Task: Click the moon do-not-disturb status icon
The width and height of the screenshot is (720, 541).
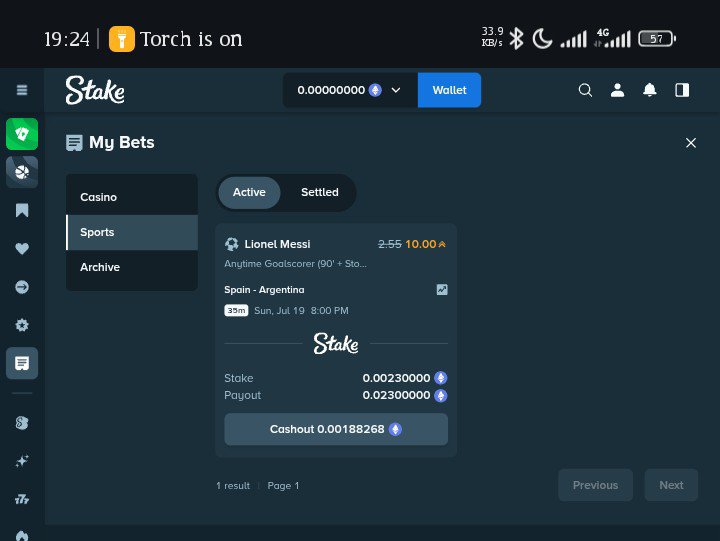Action: tap(542, 39)
